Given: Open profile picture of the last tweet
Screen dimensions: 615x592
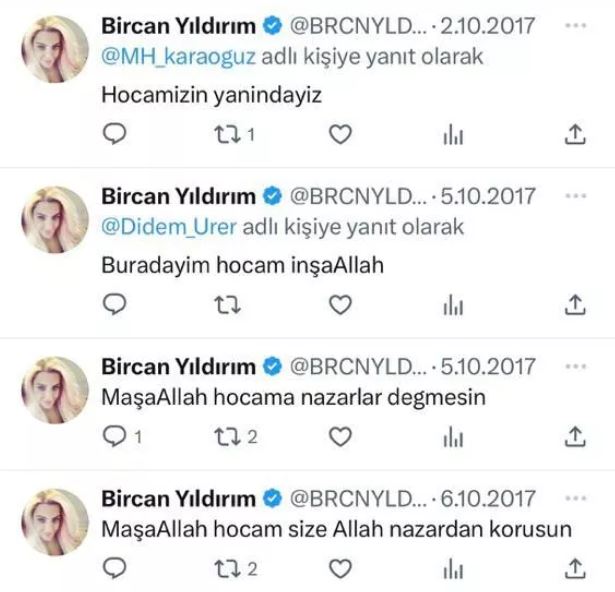Looking at the screenshot, I should coord(55,522).
